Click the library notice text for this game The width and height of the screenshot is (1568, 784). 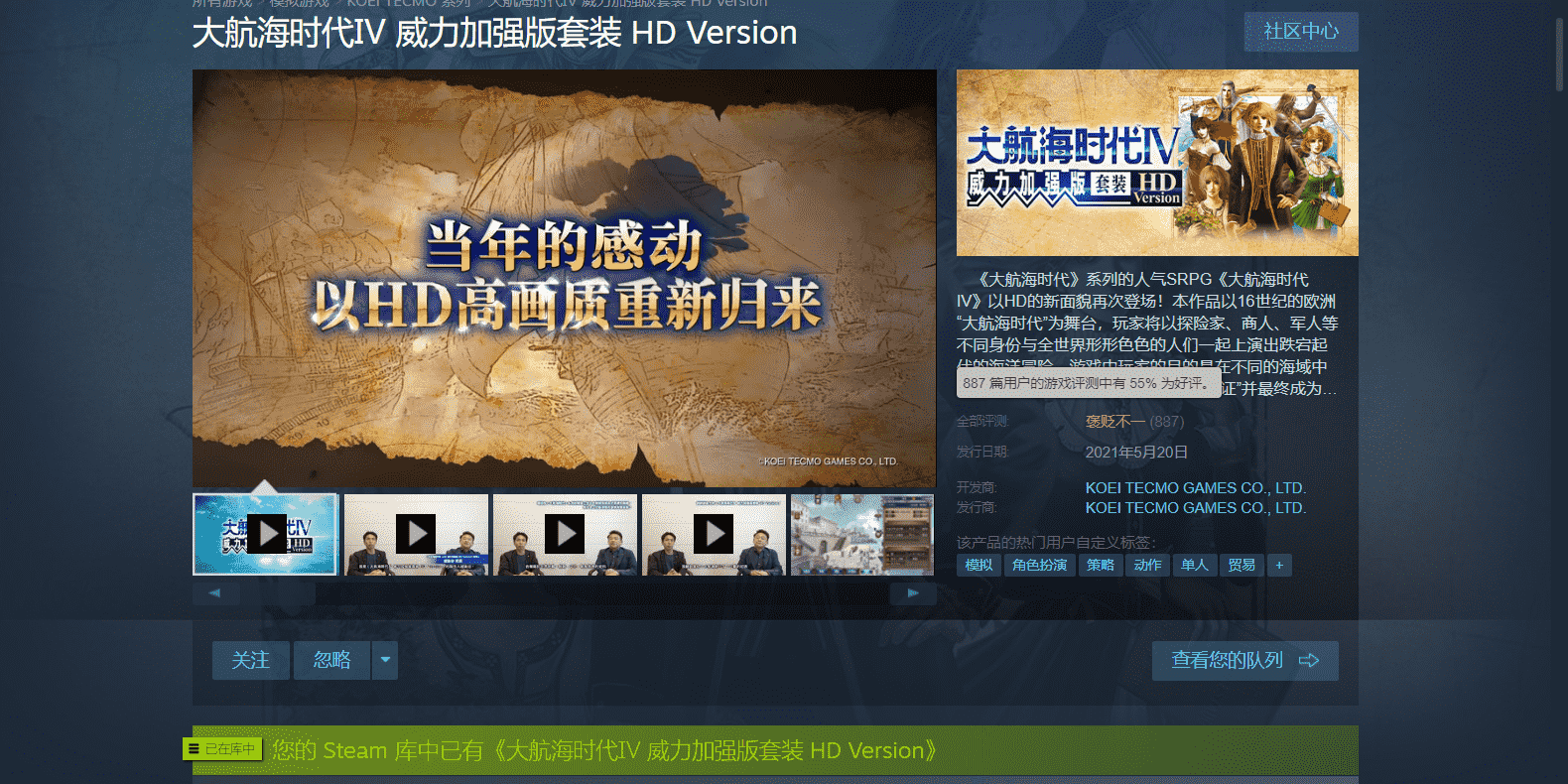(x=604, y=750)
